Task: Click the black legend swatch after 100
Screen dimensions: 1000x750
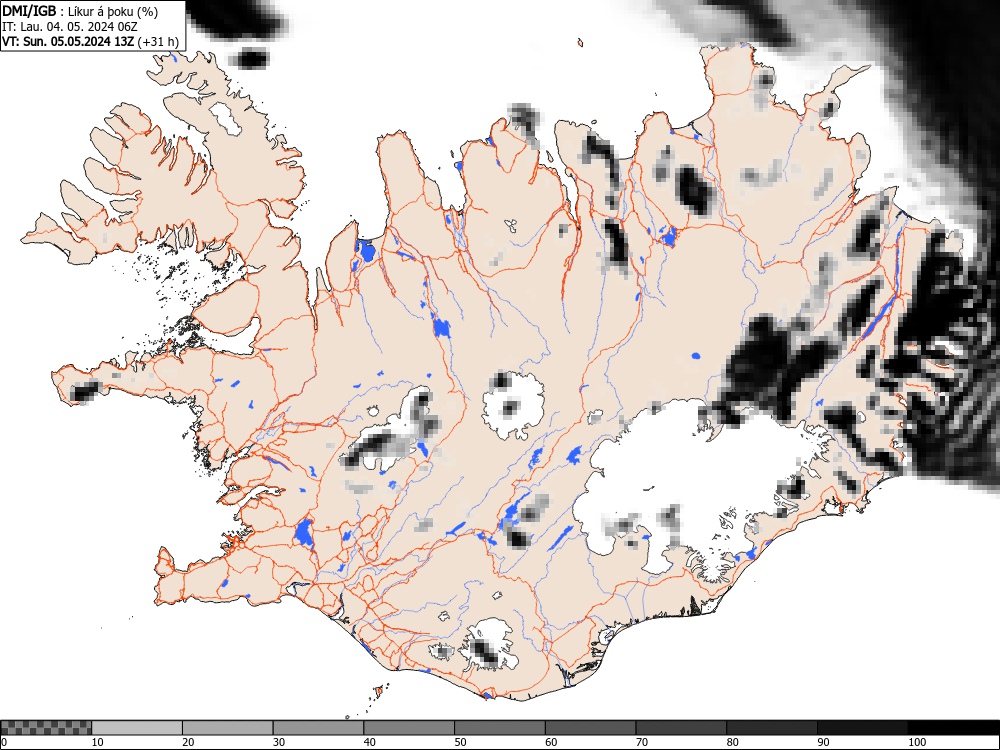Action: [x=953, y=728]
